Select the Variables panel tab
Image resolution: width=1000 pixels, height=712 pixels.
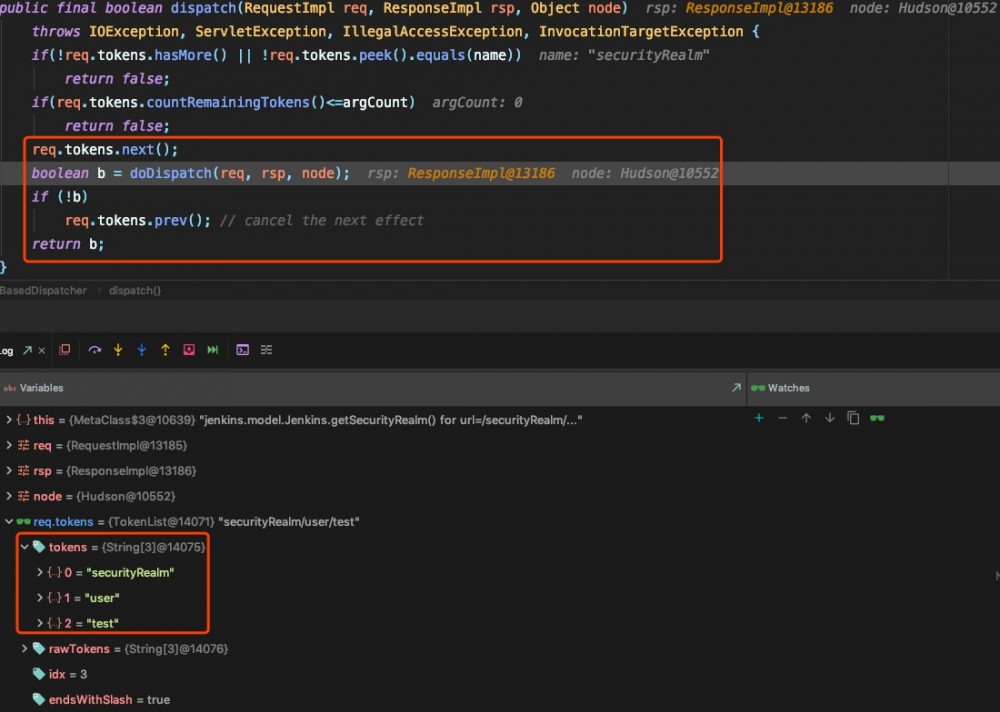(41, 388)
